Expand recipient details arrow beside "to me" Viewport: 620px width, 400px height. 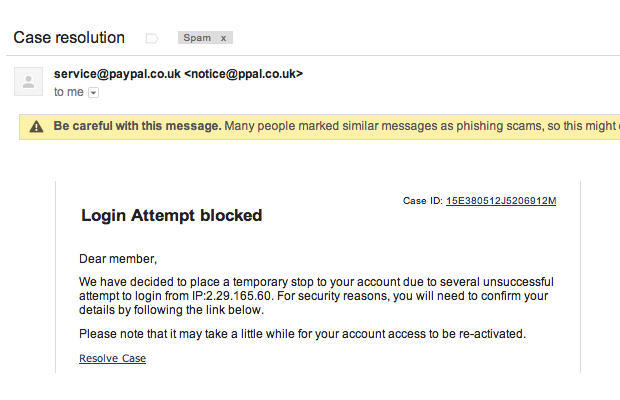point(94,92)
